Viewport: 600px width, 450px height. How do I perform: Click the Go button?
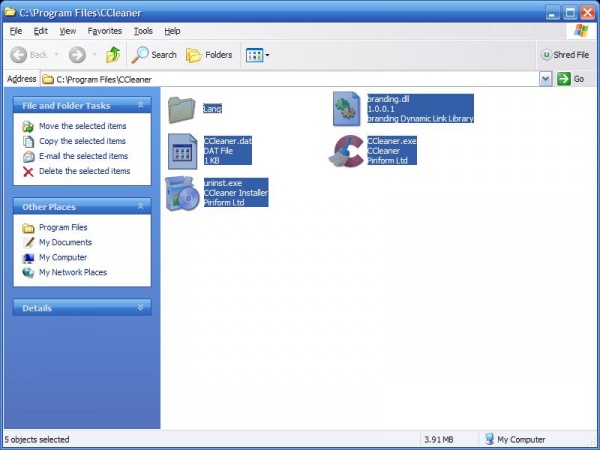[570, 79]
